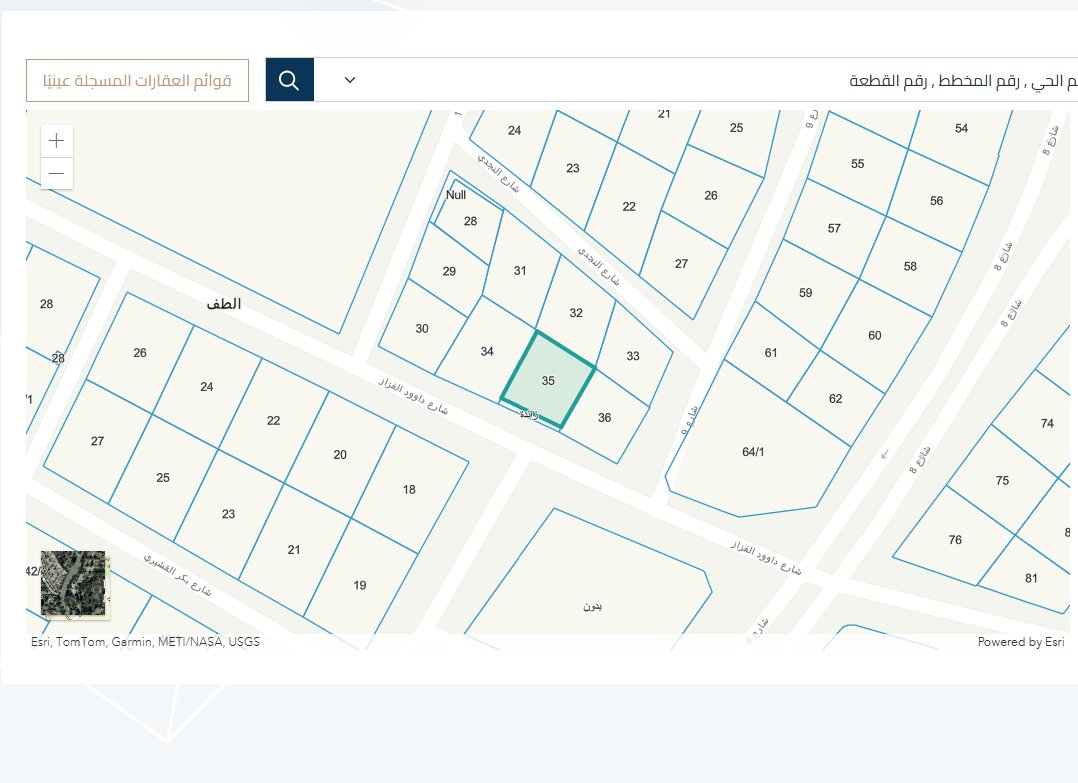This screenshot has height=783, width=1078.
Task: Select parcel 81 on the map
Action: [1031, 578]
